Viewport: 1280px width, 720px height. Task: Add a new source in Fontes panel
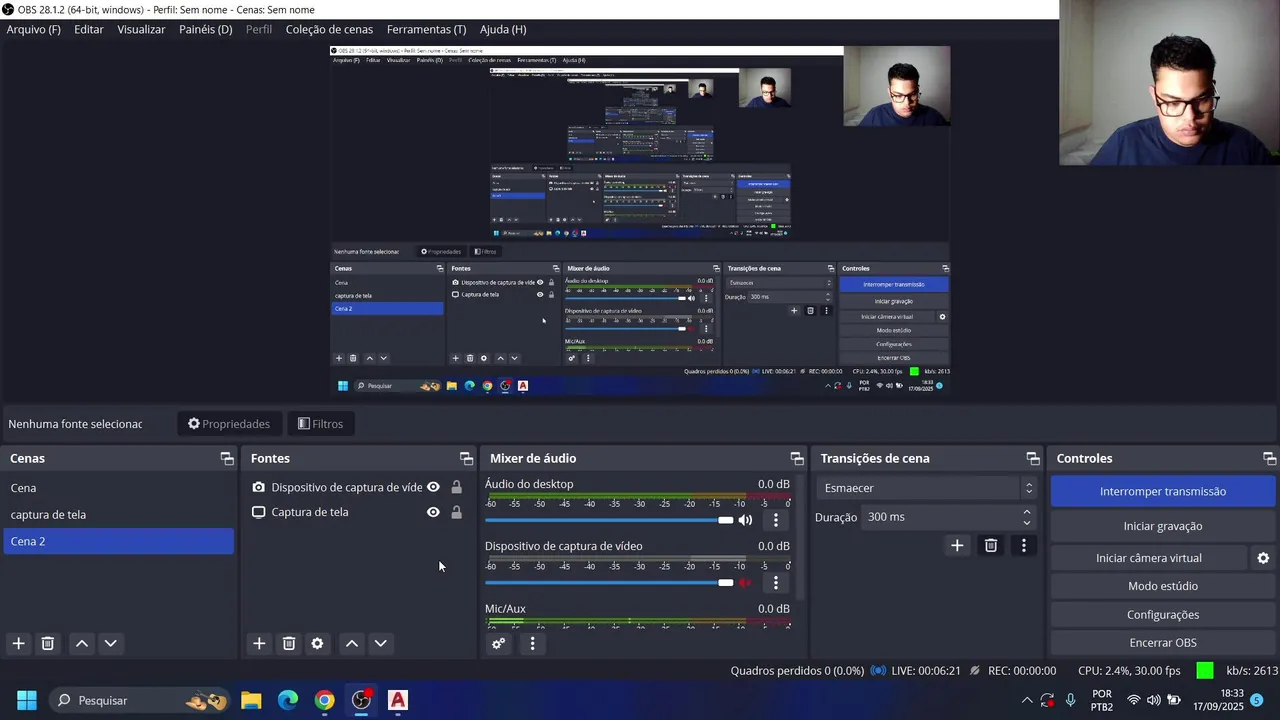click(259, 643)
